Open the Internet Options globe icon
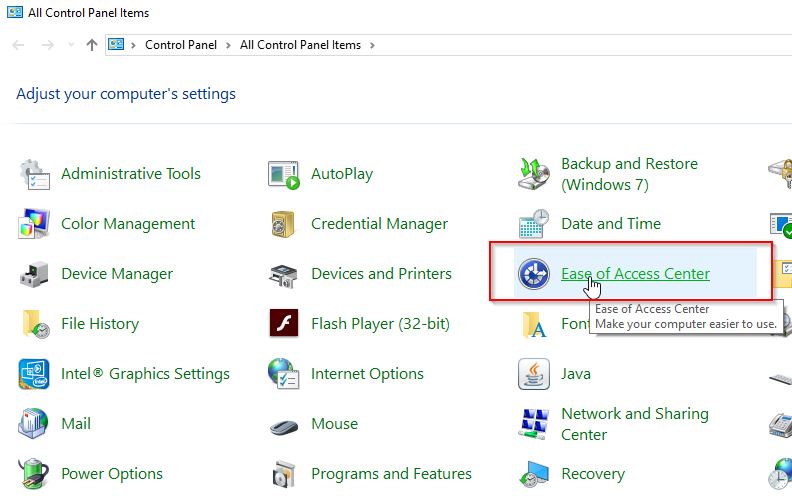Viewport: 792px width, 503px height. pyautogui.click(x=283, y=374)
